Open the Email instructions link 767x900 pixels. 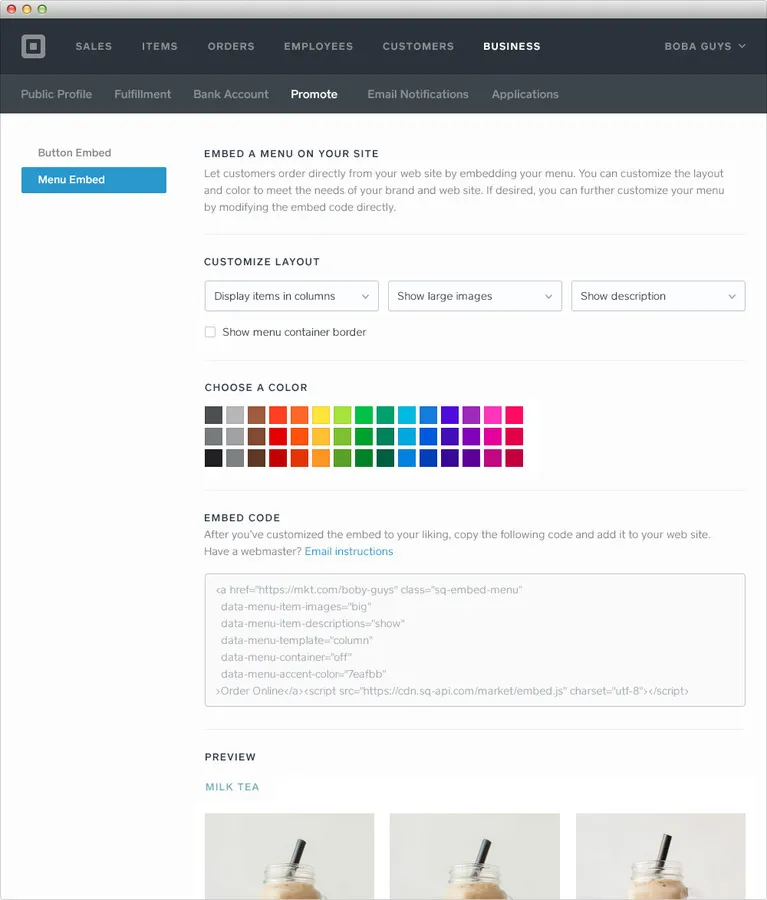(x=349, y=551)
